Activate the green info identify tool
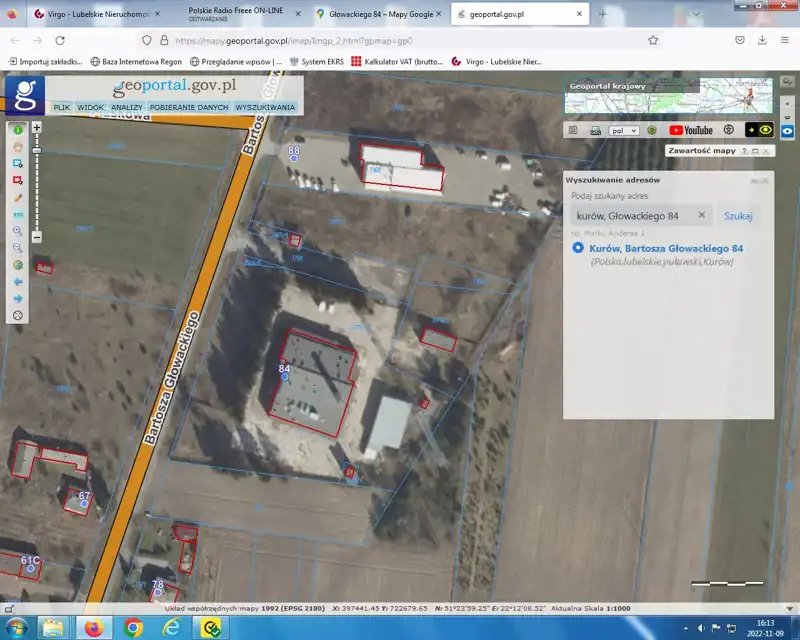Screen dimensions: 800x640 pos(18,130)
